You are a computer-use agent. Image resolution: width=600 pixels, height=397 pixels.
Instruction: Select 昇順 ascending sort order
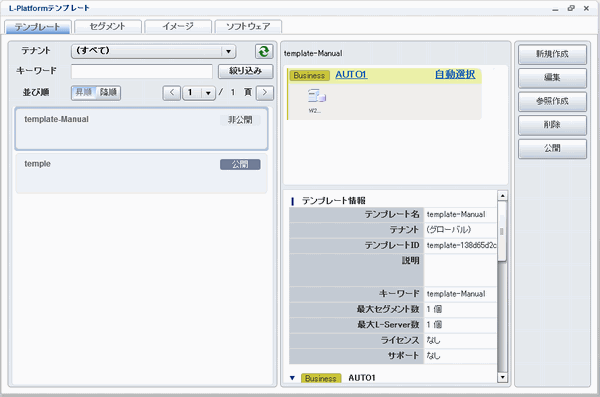coord(83,93)
